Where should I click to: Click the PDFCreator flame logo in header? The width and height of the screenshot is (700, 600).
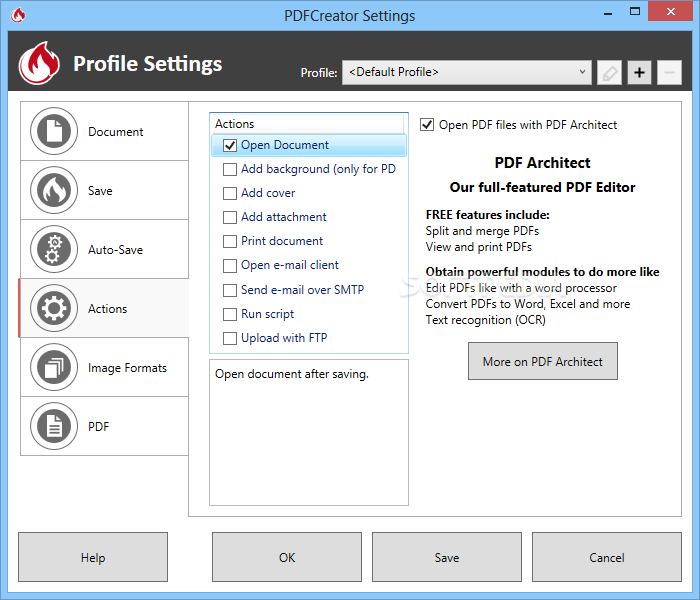(x=39, y=63)
